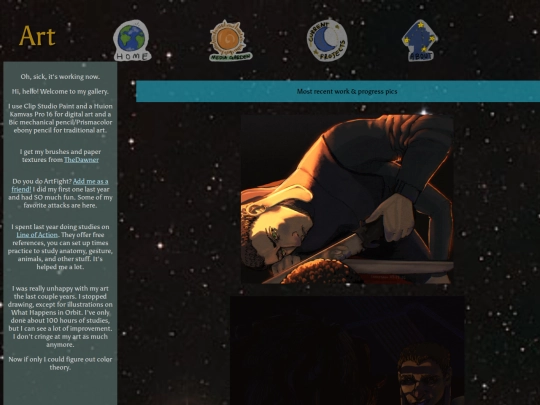Click the Clip Studio Paint paragraph
The width and height of the screenshot is (540, 405).
coord(60,118)
